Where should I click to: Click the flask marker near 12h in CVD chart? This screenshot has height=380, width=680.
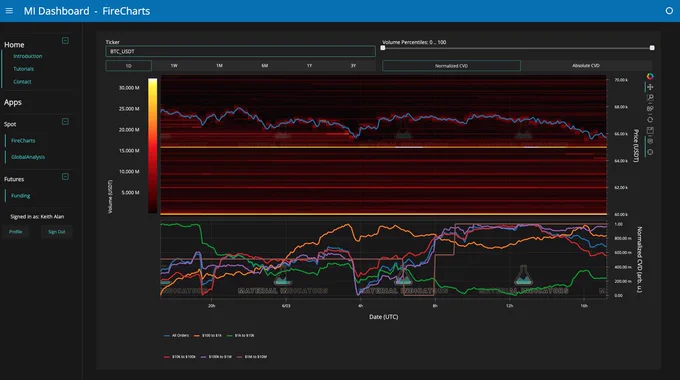click(523, 275)
